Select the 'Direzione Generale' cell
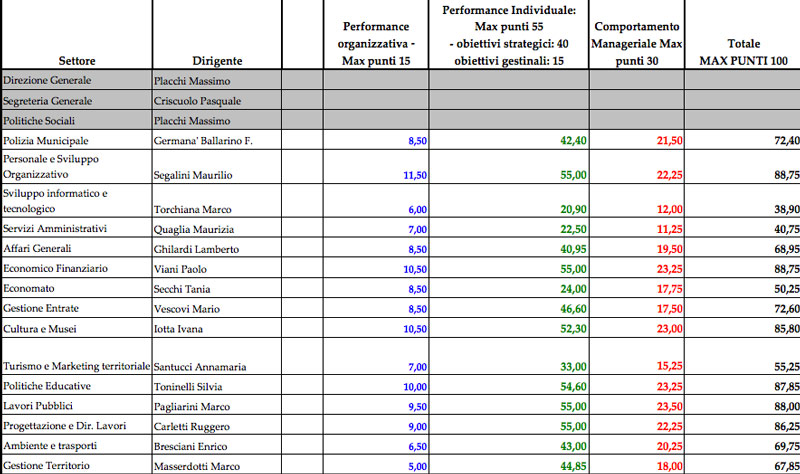 [48, 80]
